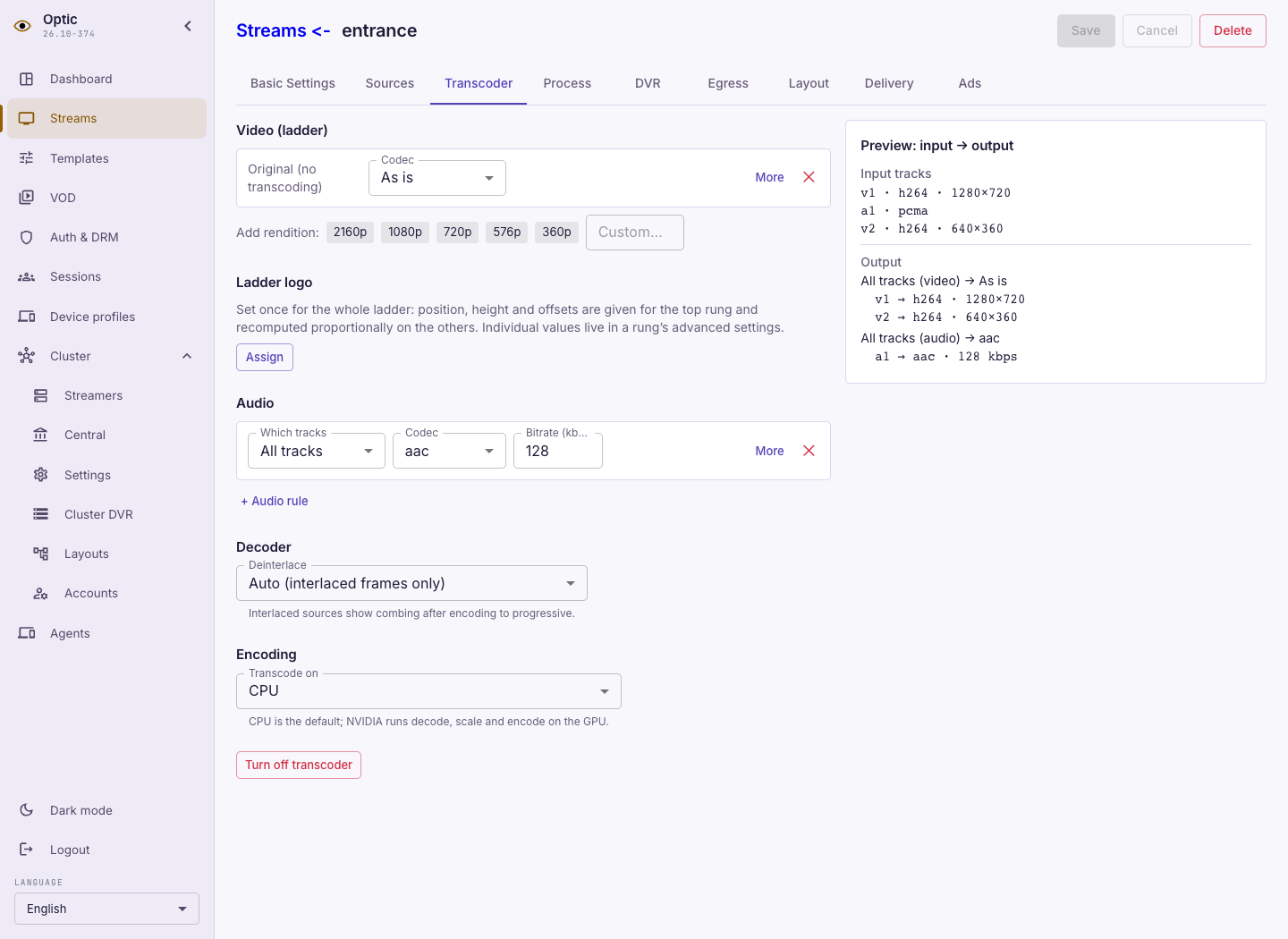Screen dimensions: 1288x939
Task: Click the Layouts icon in sidebar
Action: coord(41,554)
